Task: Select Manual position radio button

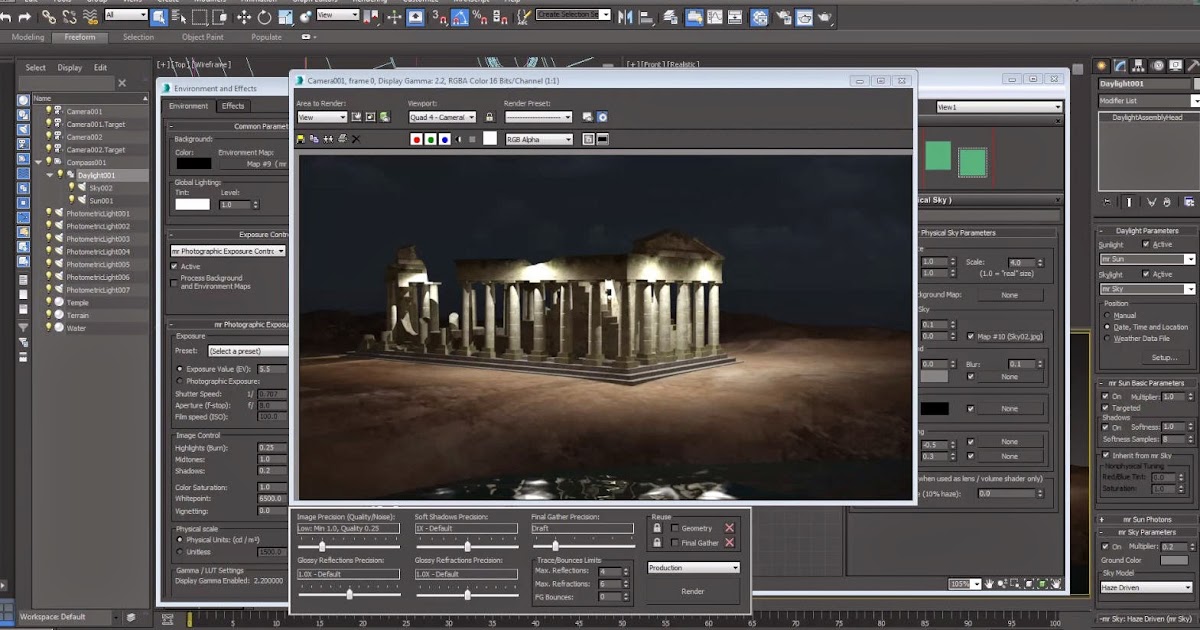Action: (1106, 315)
